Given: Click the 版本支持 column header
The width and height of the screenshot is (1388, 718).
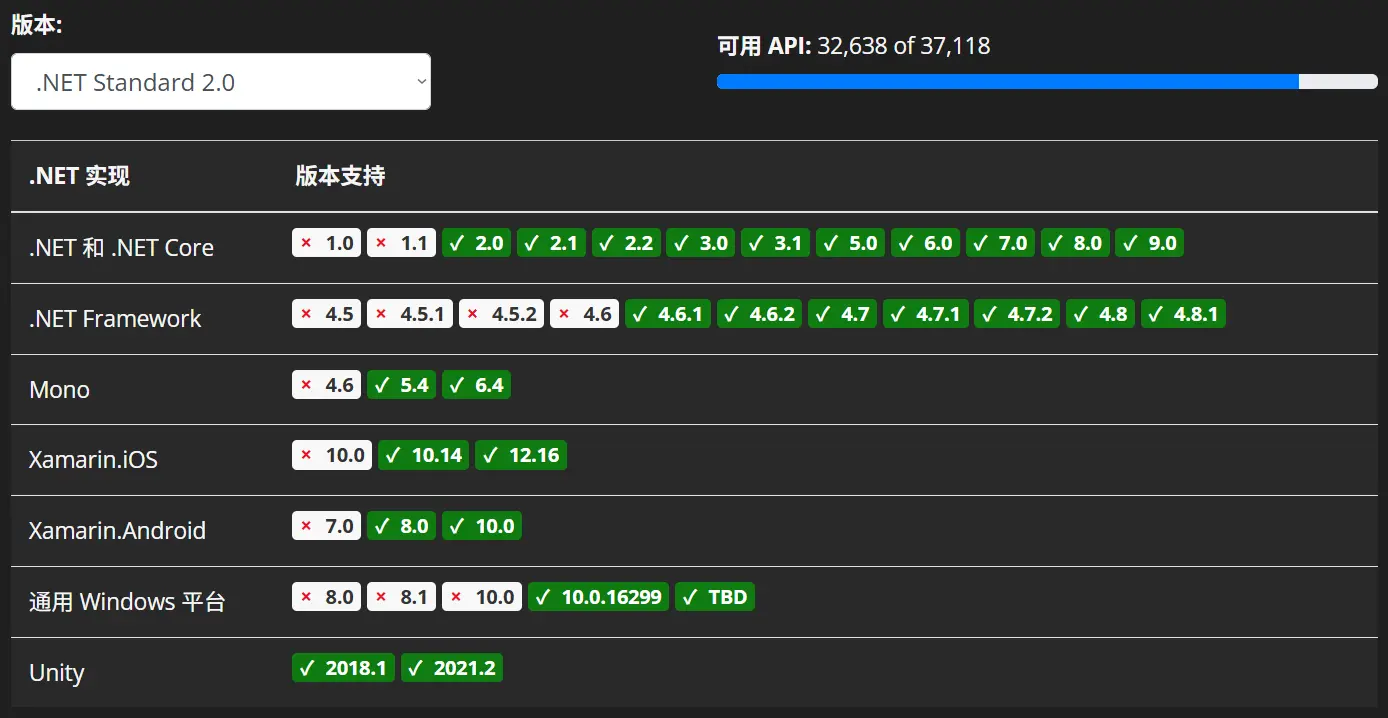Looking at the screenshot, I should pyautogui.click(x=340, y=177).
